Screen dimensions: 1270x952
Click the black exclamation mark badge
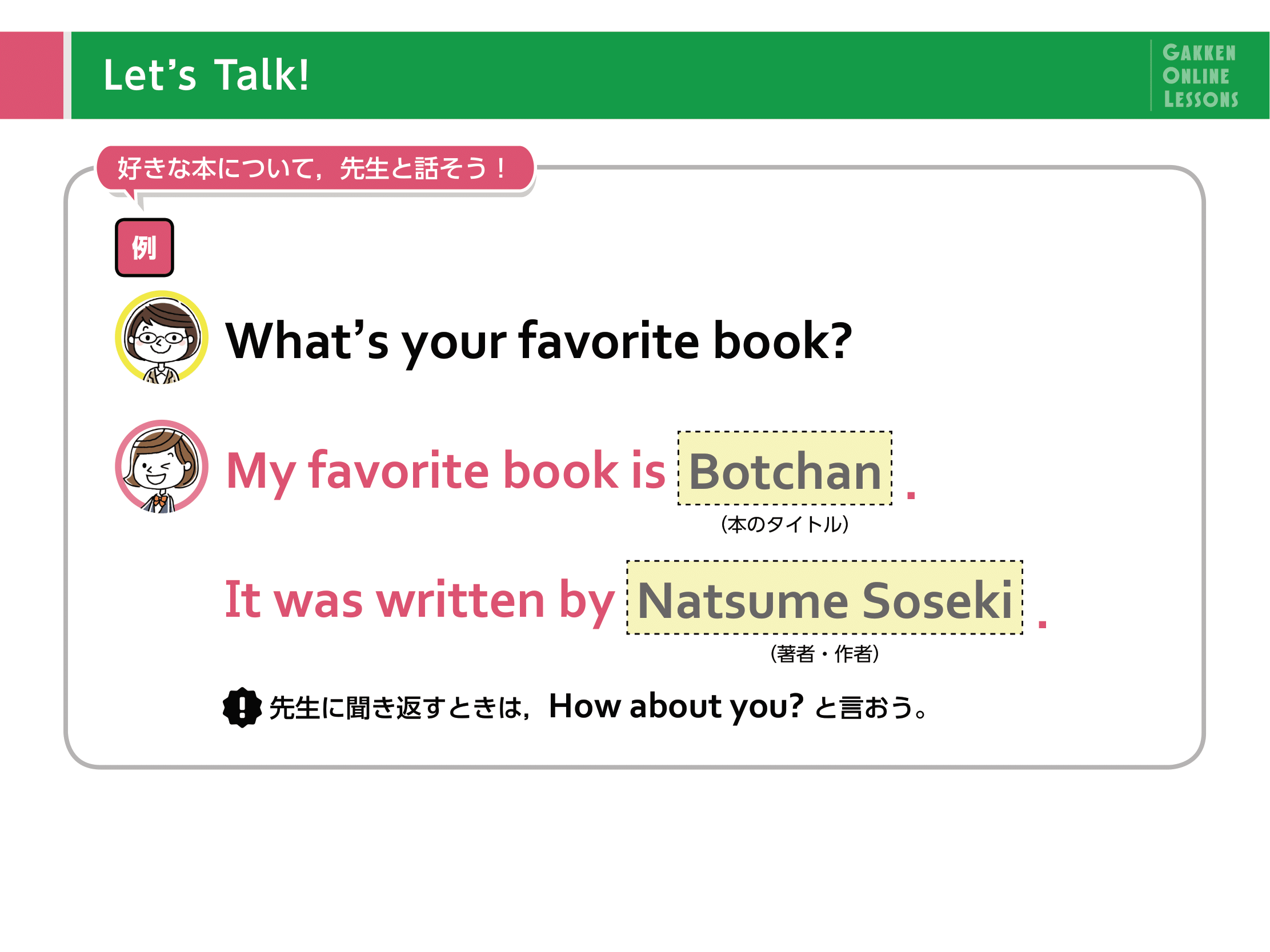click(242, 707)
